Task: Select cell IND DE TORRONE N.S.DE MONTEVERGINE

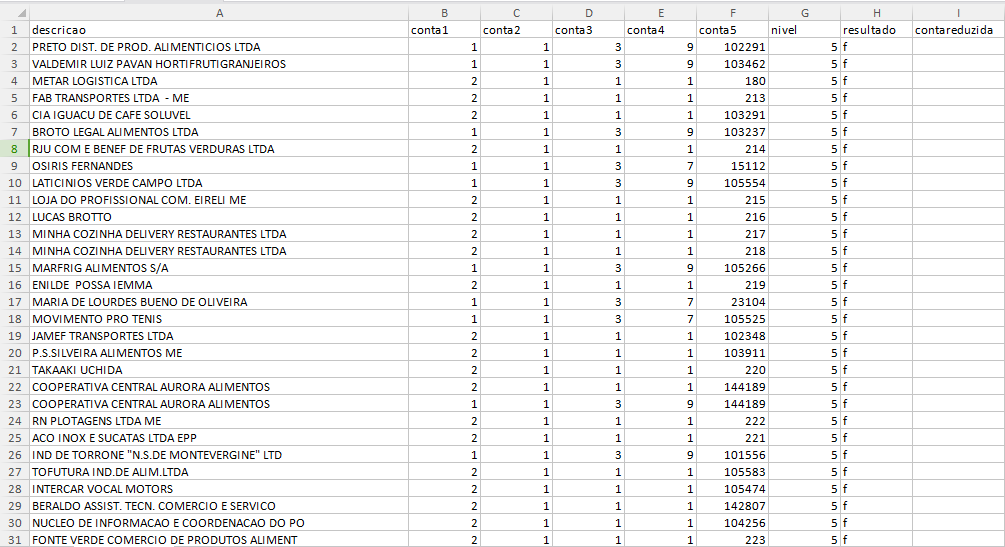Action: click(219, 455)
